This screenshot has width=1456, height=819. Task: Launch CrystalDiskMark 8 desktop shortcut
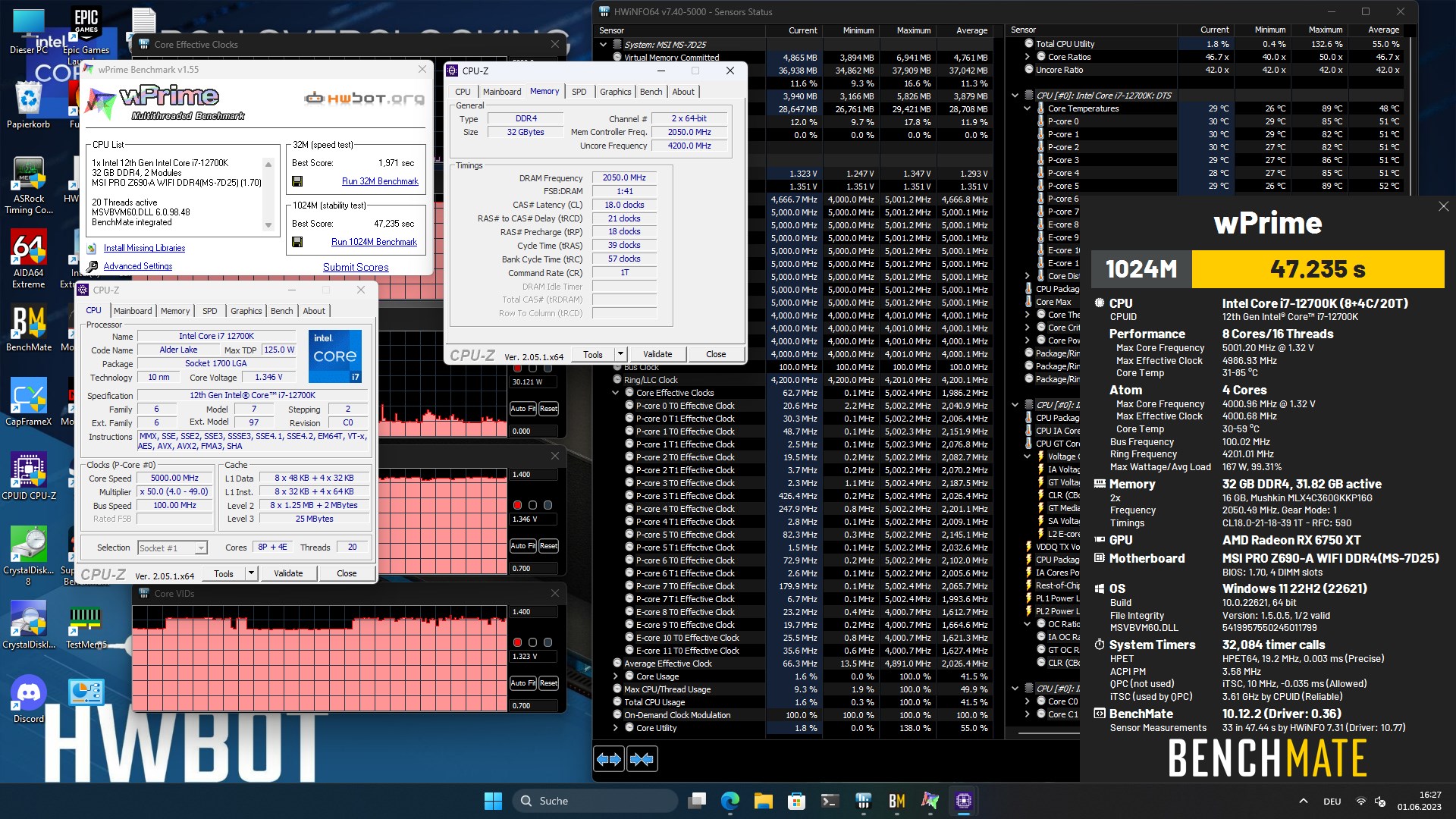coord(29,555)
